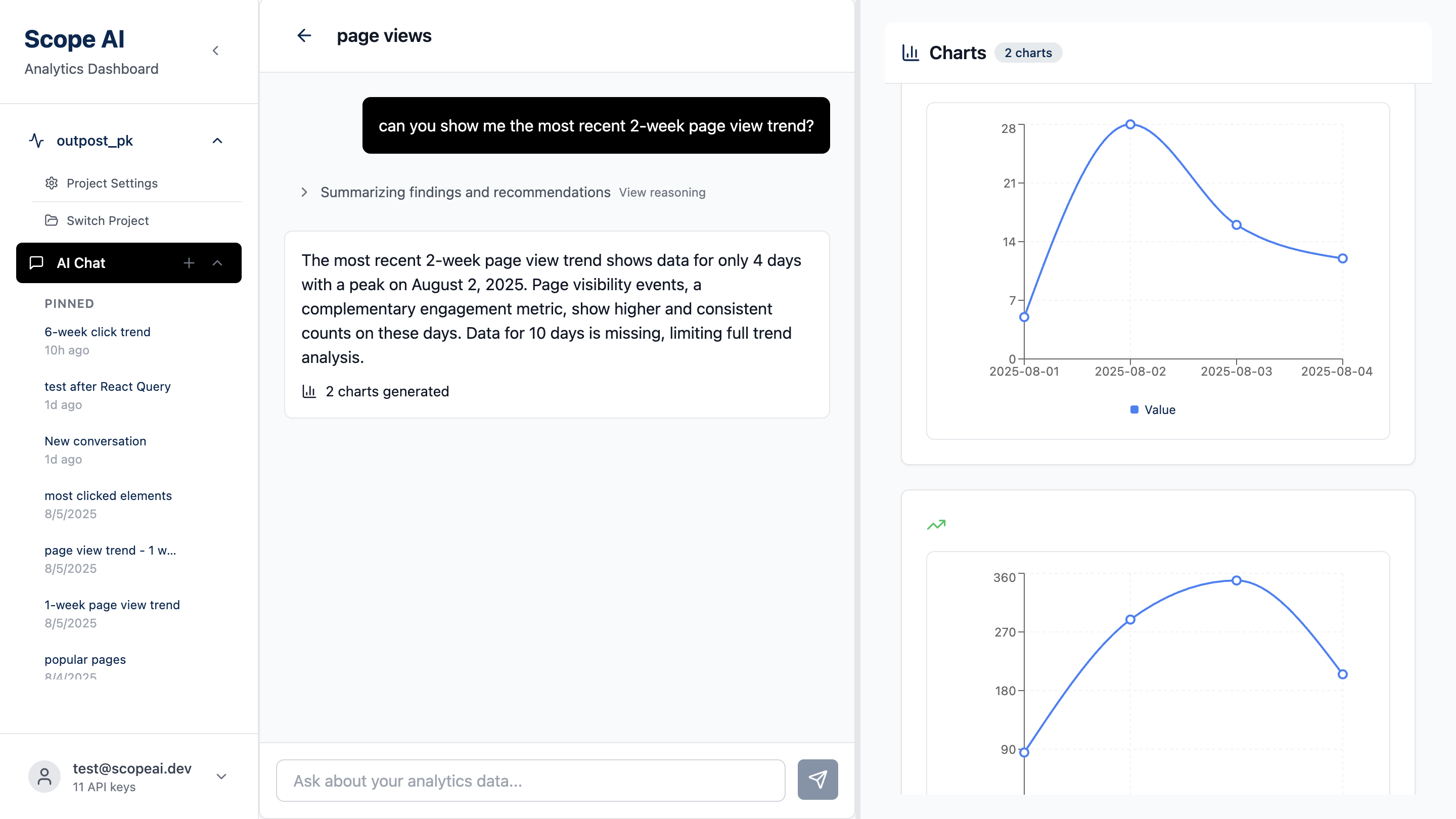Click the Ask about your analytics data field
This screenshot has height=819, width=1456.
point(530,781)
